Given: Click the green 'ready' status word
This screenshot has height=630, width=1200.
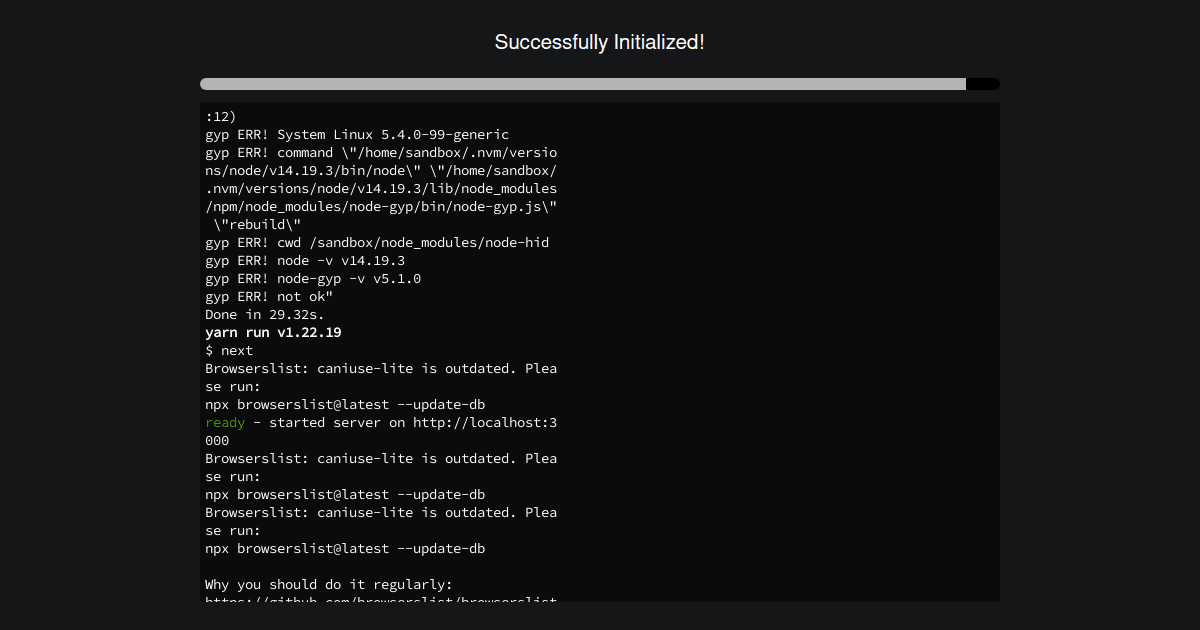Looking at the screenshot, I should point(225,423).
